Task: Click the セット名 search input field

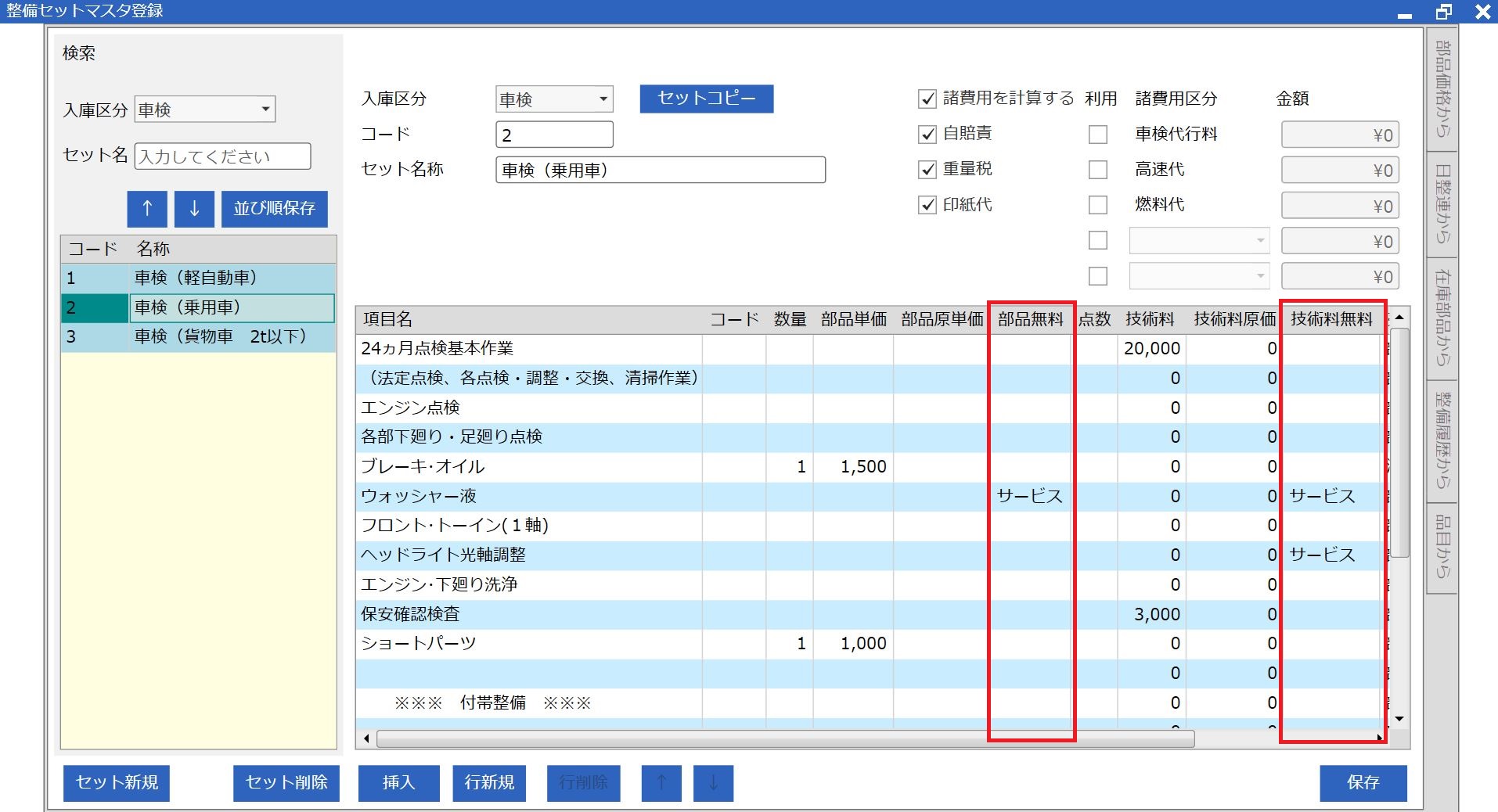Action: [222, 156]
